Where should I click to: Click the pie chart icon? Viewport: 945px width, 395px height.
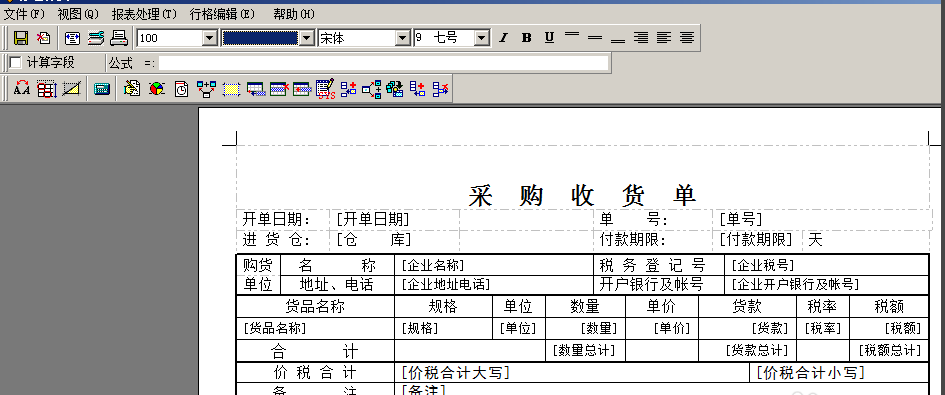157,89
